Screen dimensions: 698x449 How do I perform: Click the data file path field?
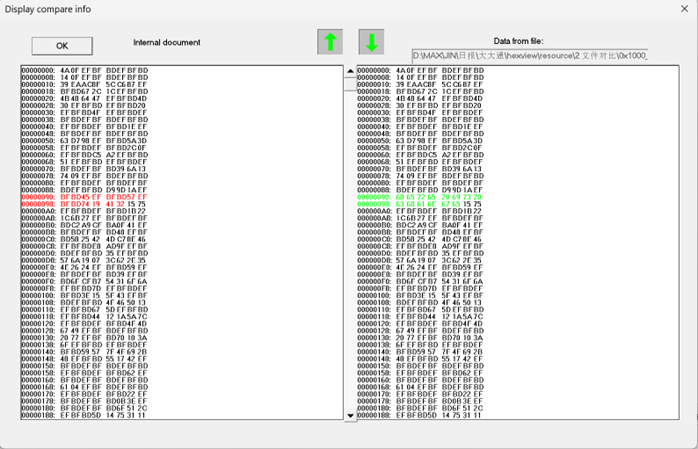click(529, 55)
